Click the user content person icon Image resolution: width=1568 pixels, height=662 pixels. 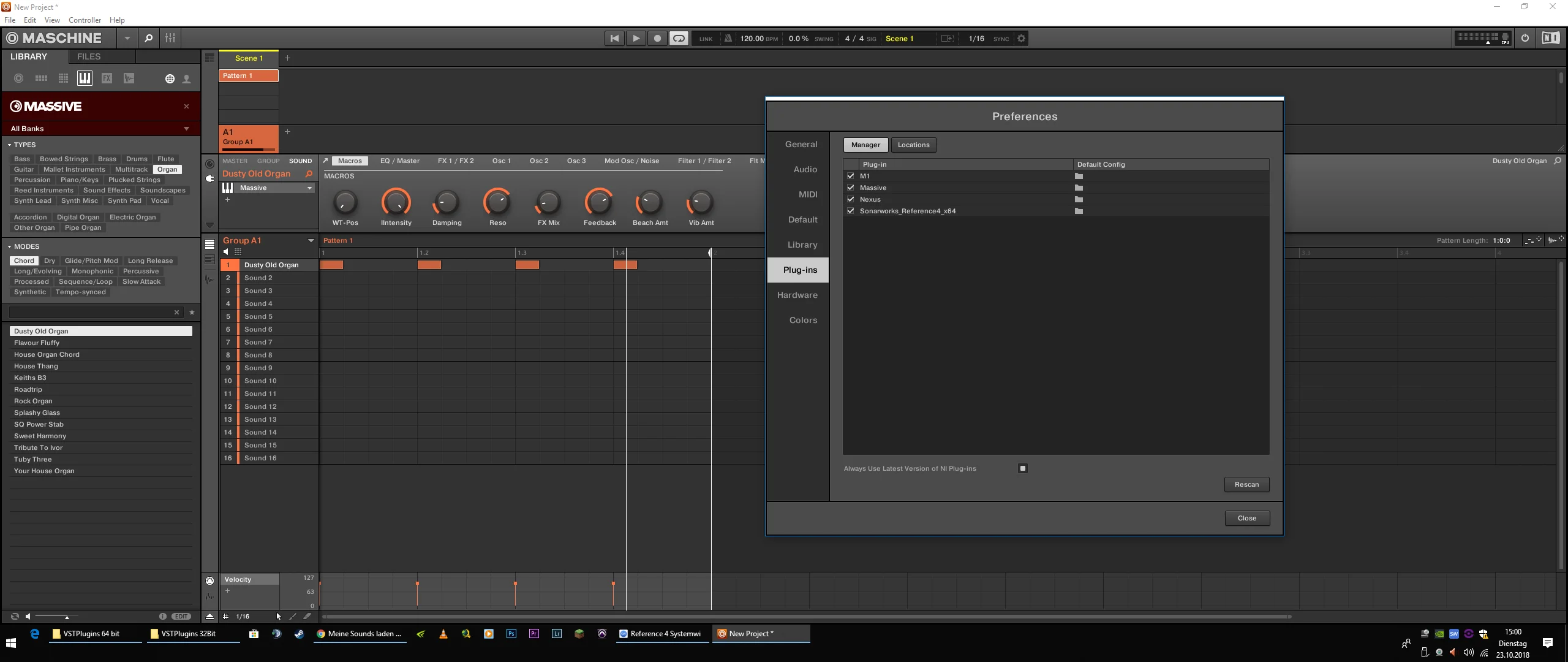tap(187, 79)
